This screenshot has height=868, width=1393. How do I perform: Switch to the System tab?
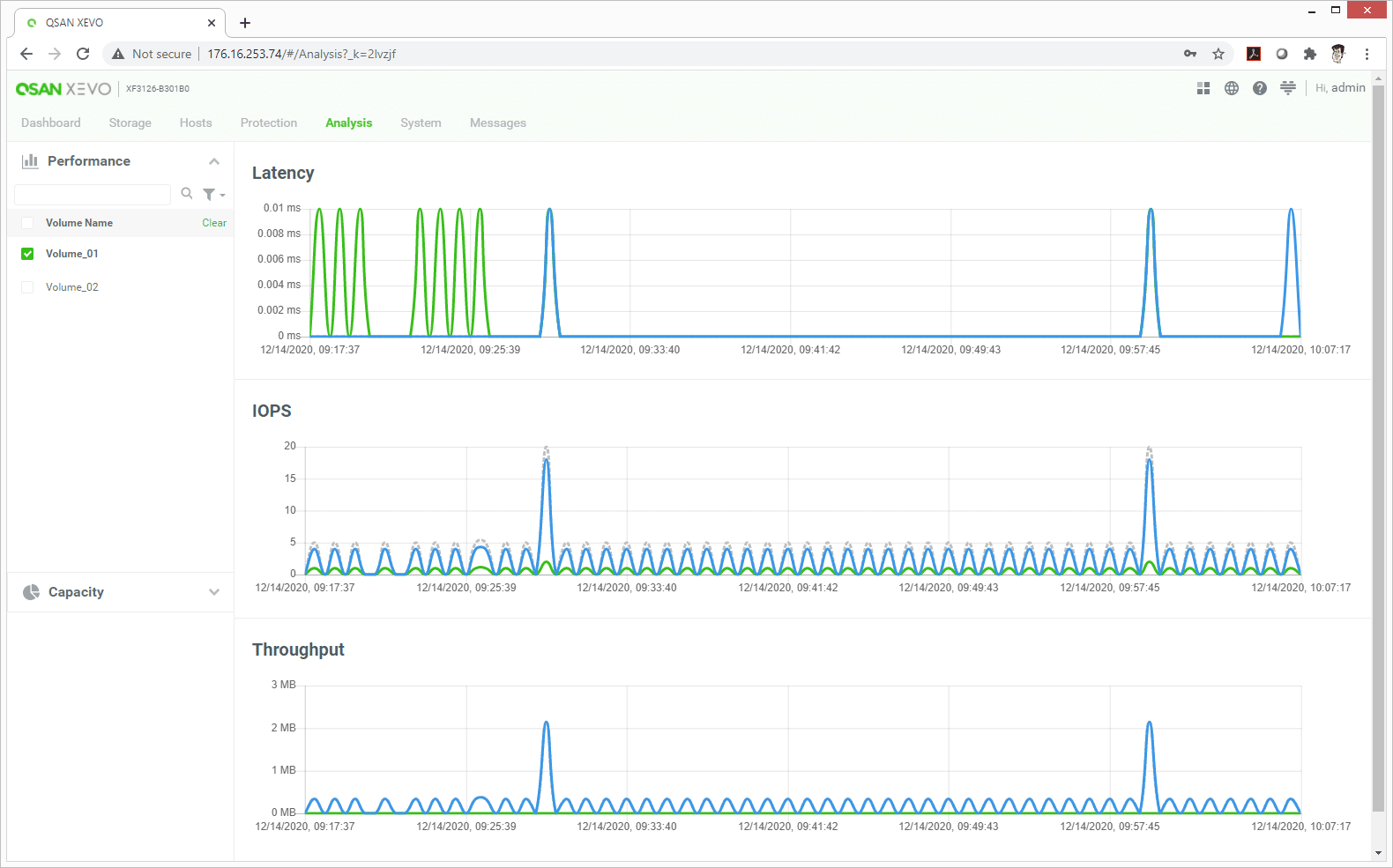coord(421,123)
